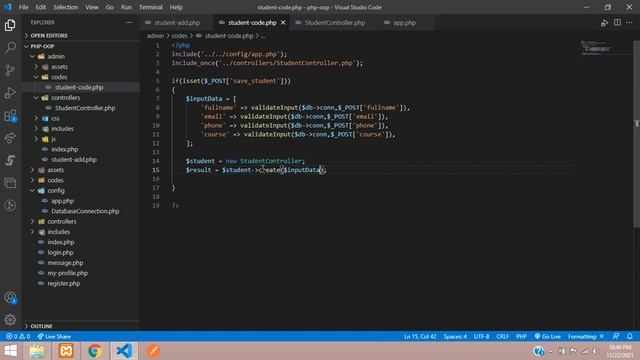Switch to the student-add.php tab
The height and width of the screenshot is (360, 640).
[x=177, y=23]
